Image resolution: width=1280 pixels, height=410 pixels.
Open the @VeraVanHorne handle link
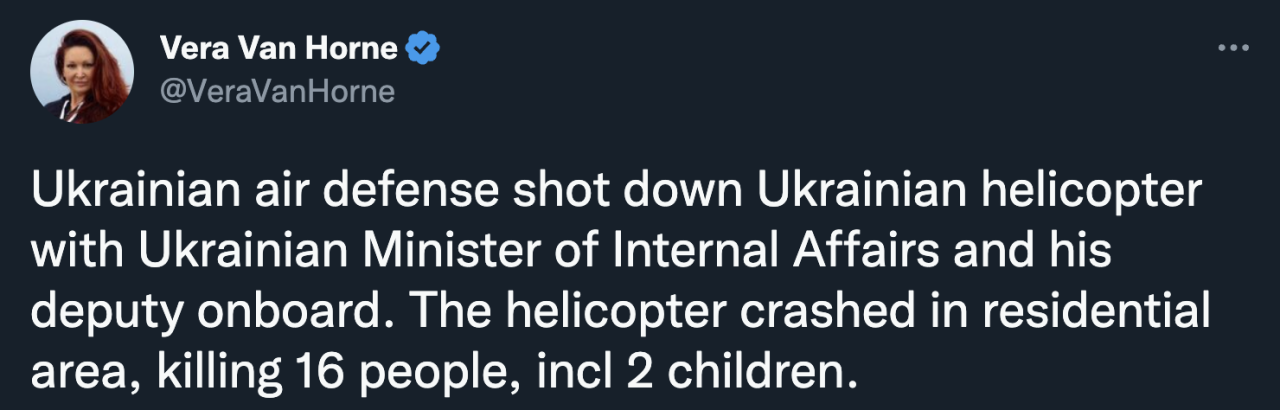[x=277, y=92]
